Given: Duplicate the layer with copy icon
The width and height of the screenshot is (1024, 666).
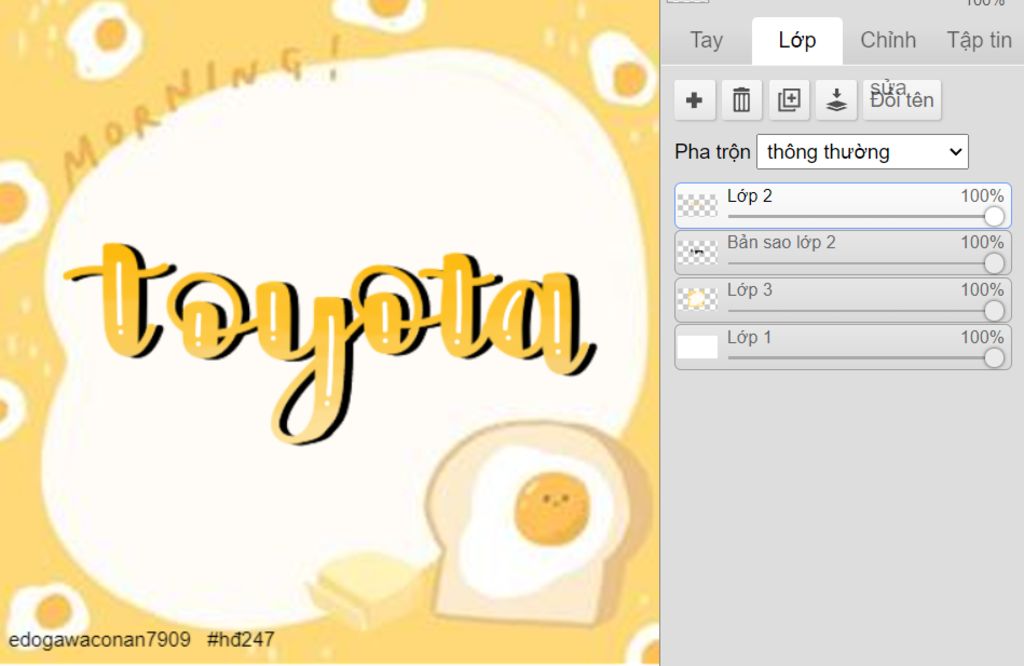Looking at the screenshot, I should (x=789, y=100).
